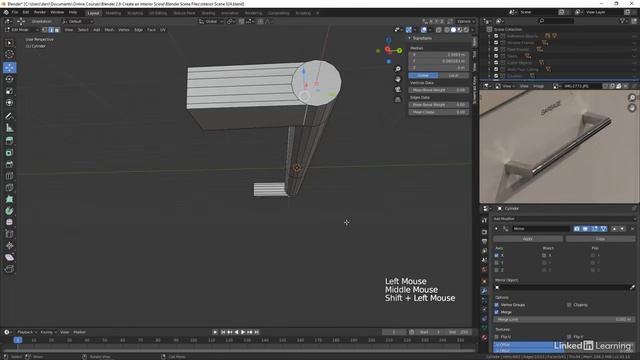Activate the Scale tool
The height and width of the screenshot is (360, 640).
click(9, 91)
